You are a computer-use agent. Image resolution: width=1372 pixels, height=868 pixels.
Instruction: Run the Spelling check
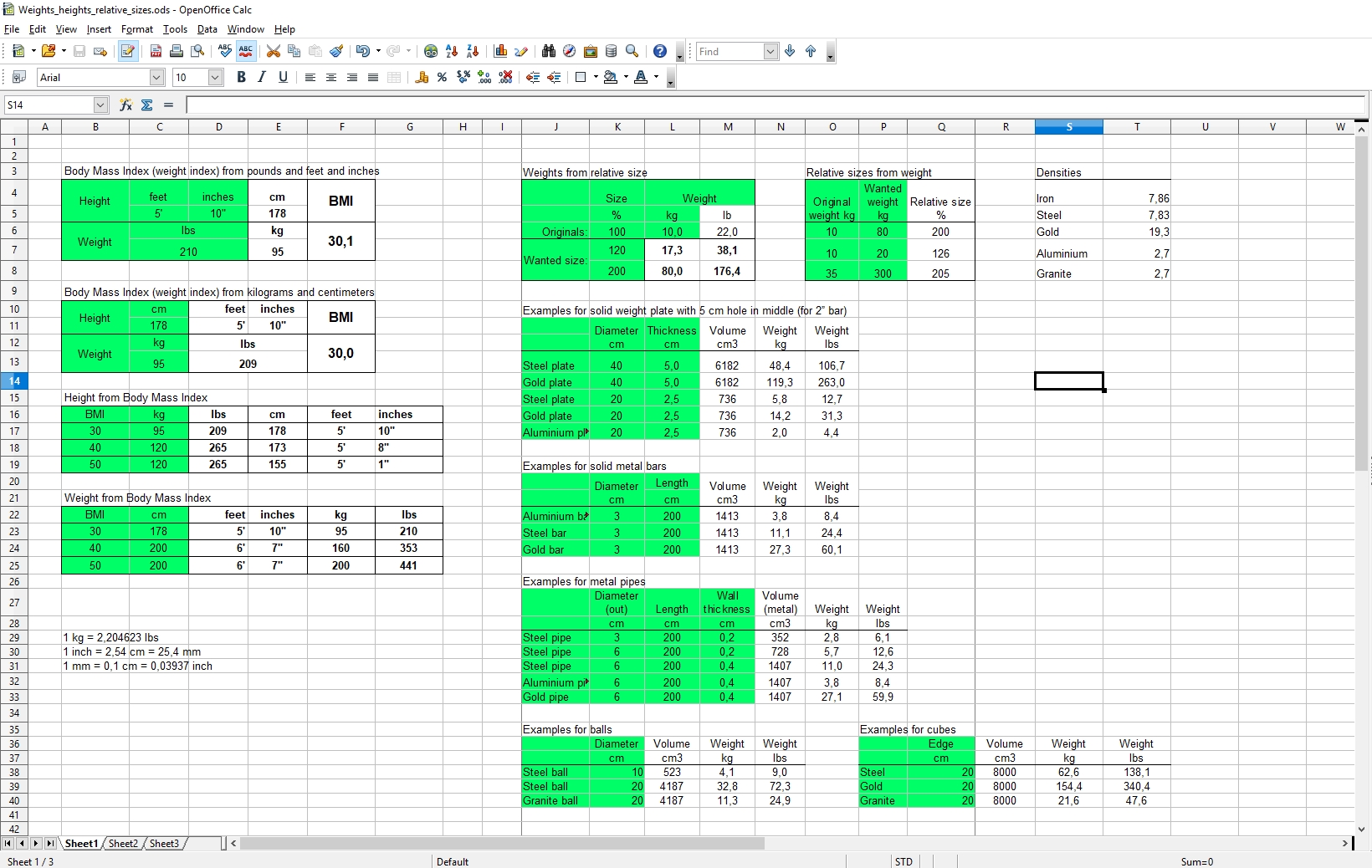tap(225, 51)
